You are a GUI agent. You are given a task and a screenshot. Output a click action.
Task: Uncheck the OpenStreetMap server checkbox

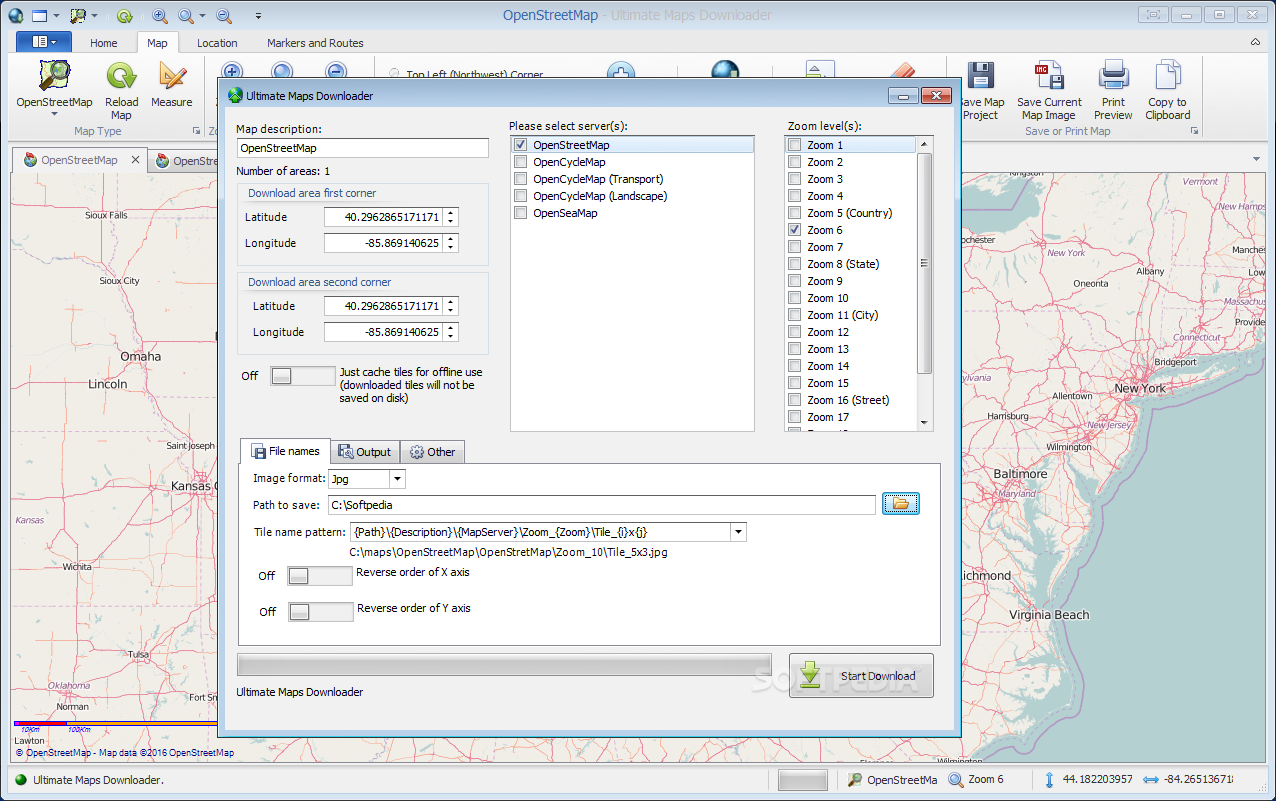[520, 145]
